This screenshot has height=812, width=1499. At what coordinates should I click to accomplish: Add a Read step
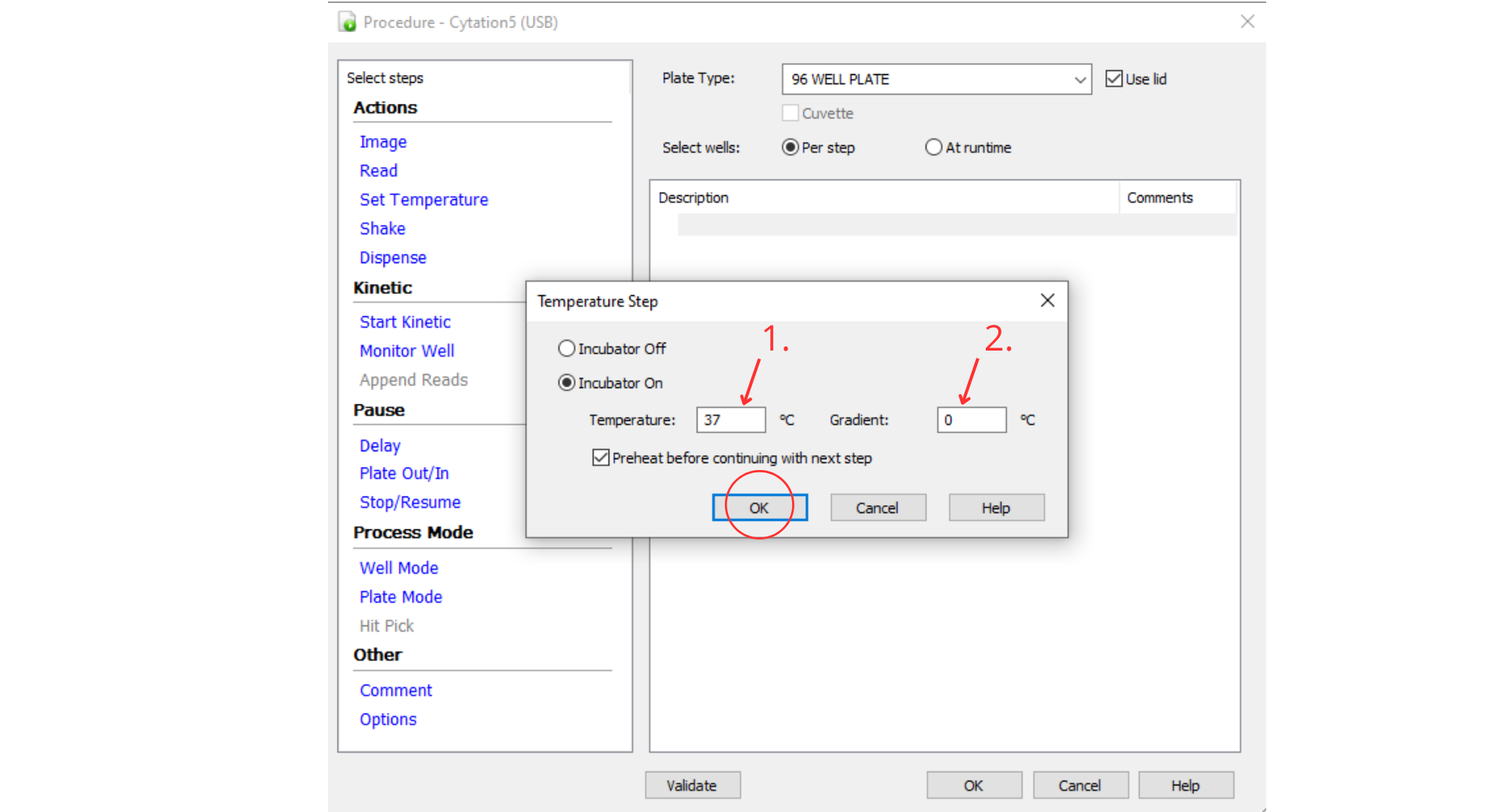pyautogui.click(x=378, y=171)
